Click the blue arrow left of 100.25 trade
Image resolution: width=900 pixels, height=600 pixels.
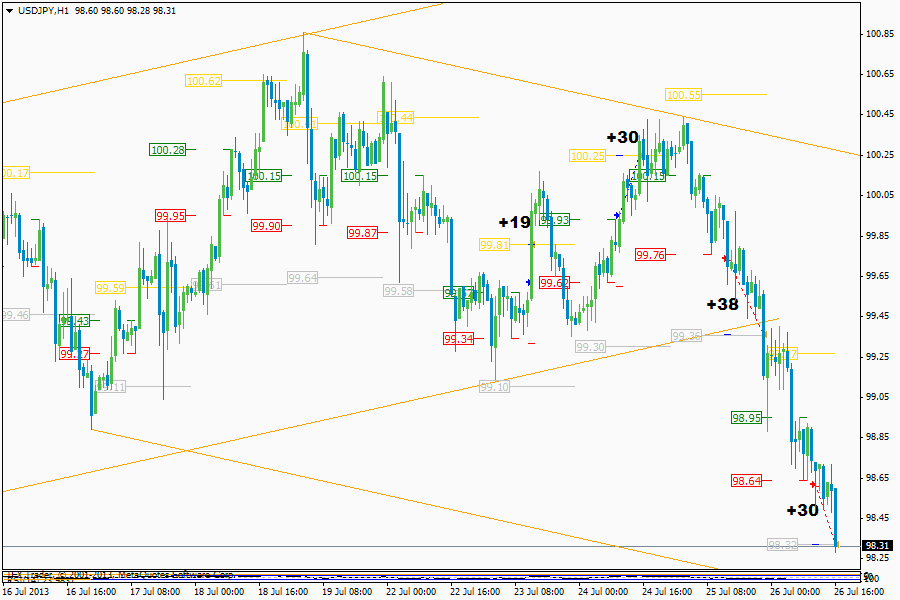617,216
